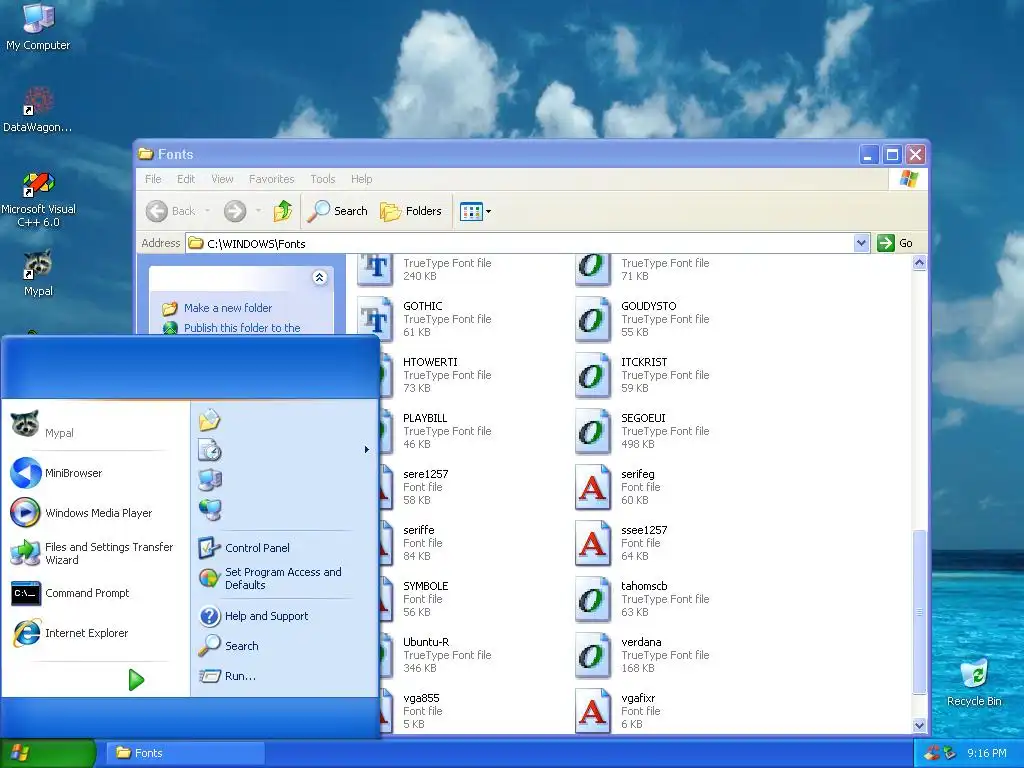Image resolution: width=1024 pixels, height=768 pixels.
Task: Select the vgafixr font file icon
Action: point(592,711)
